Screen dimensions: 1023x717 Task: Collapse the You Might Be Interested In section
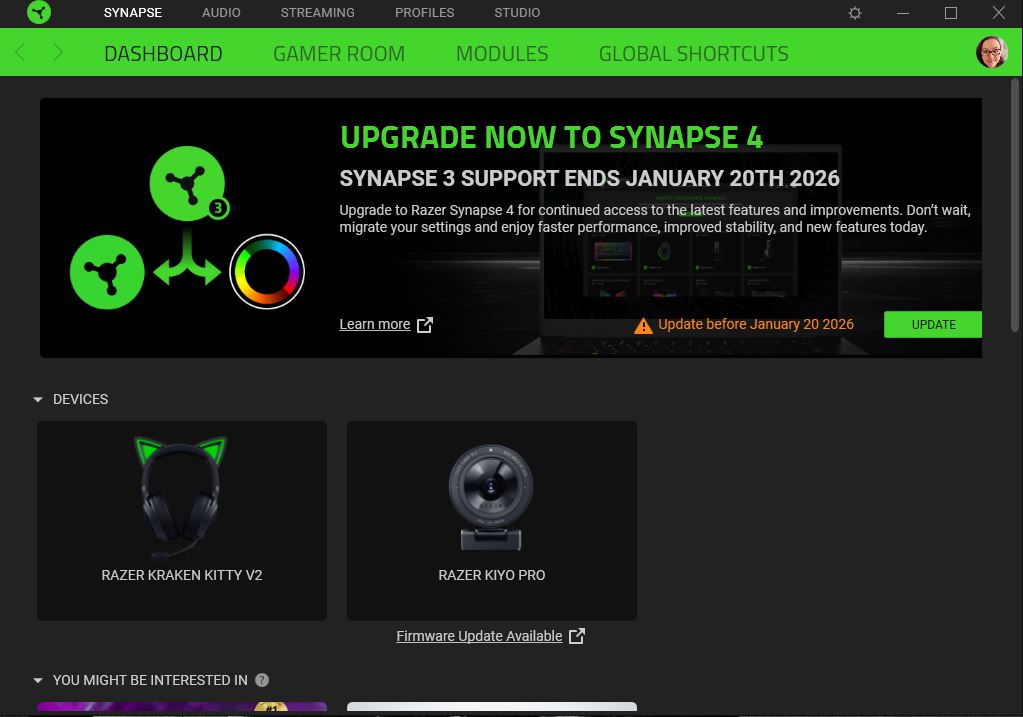click(x=38, y=680)
